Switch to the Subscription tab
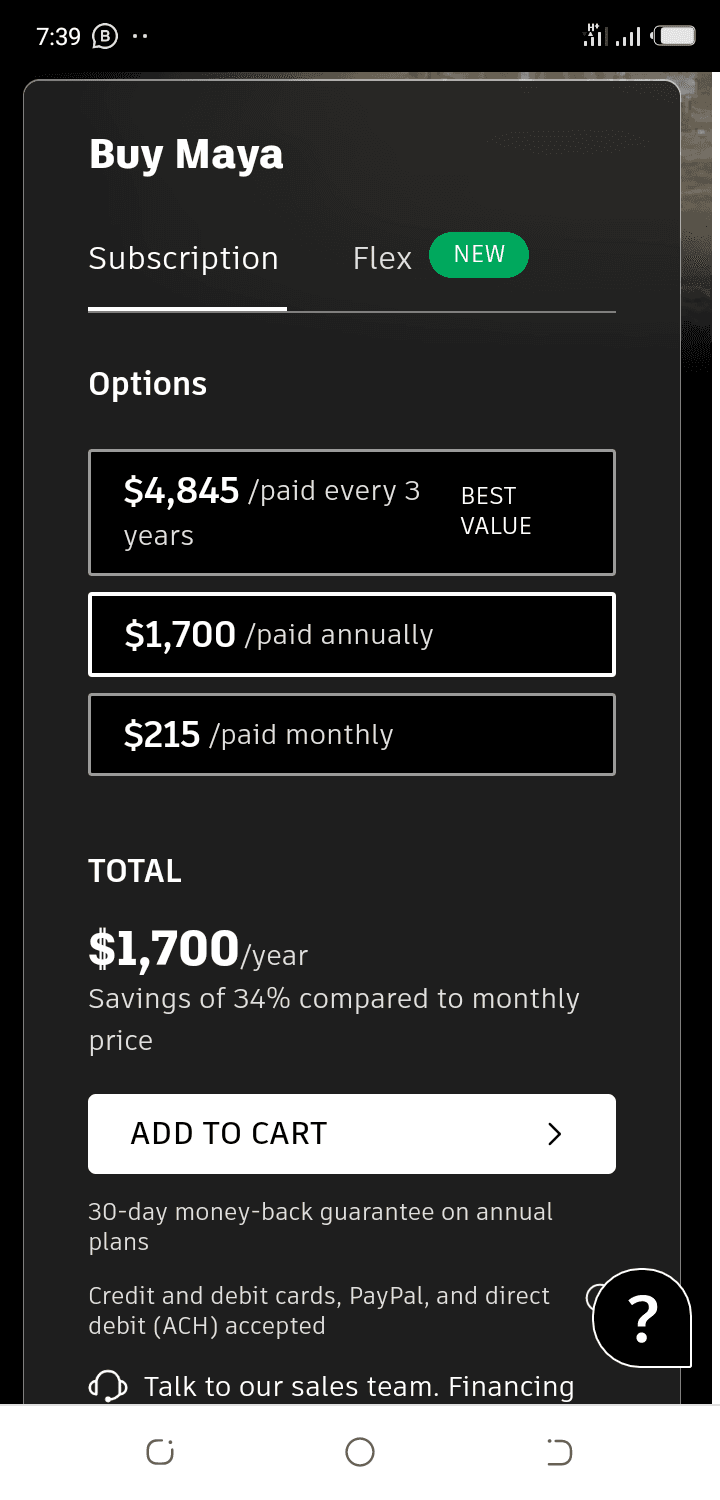This screenshot has height=1500, width=720. (184, 259)
